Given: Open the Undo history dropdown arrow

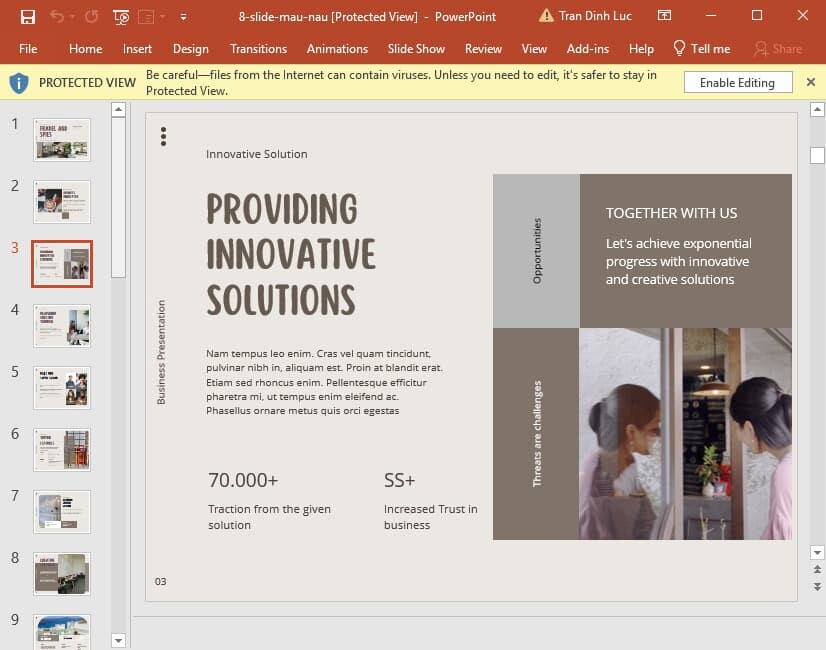Looking at the screenshot, I should 72,16.
